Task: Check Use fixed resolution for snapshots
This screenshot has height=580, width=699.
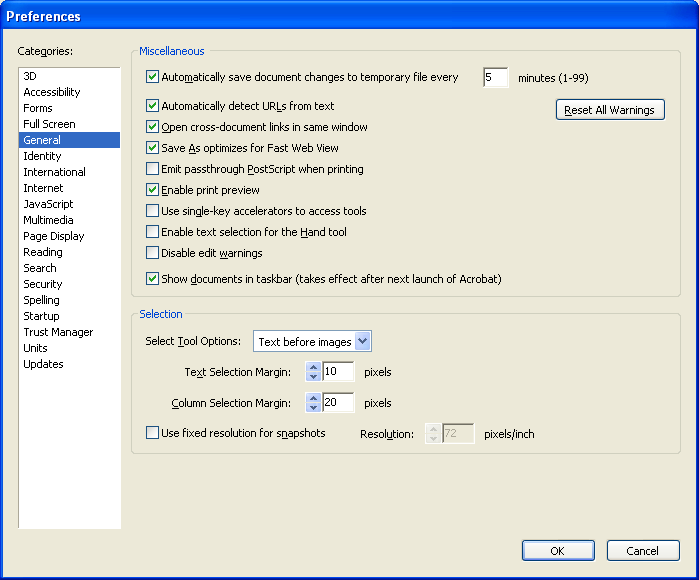Action: 153,433
